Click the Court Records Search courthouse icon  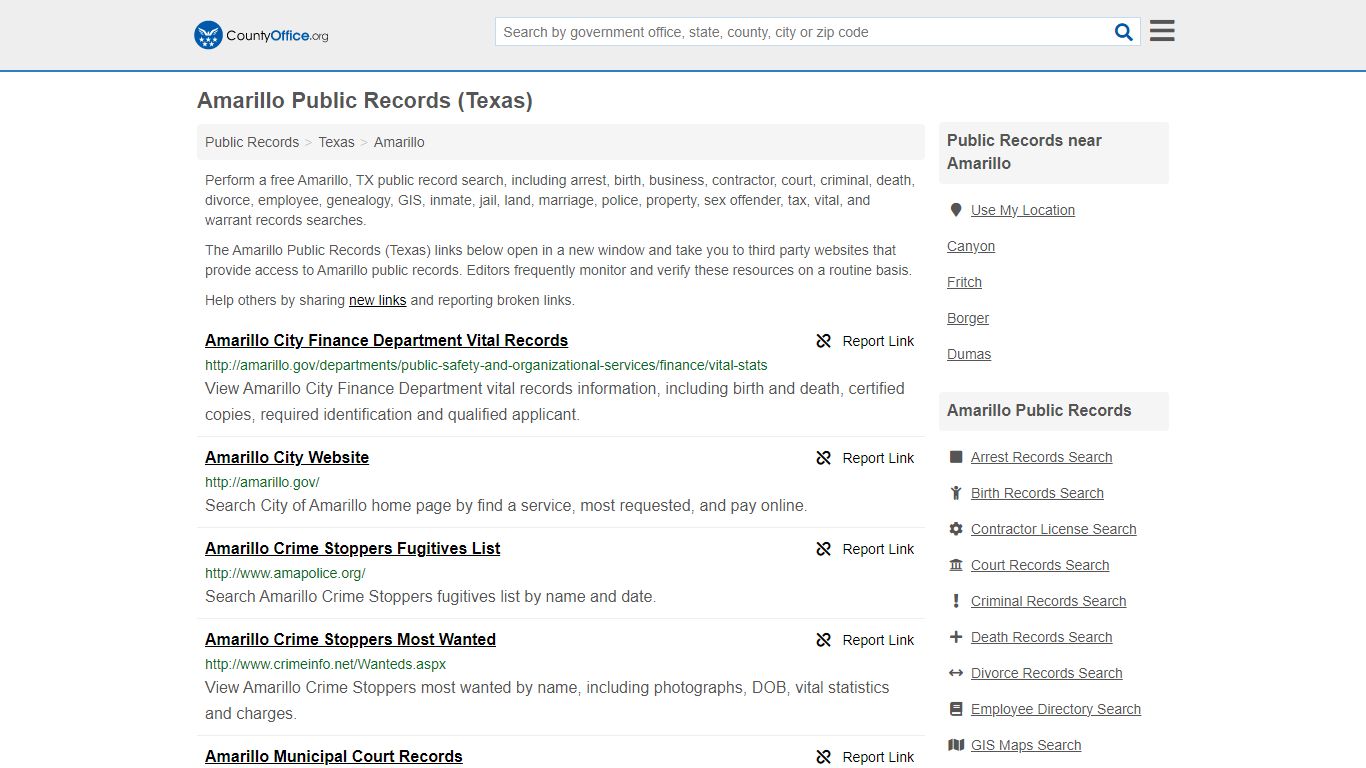[x=956, y=565]
